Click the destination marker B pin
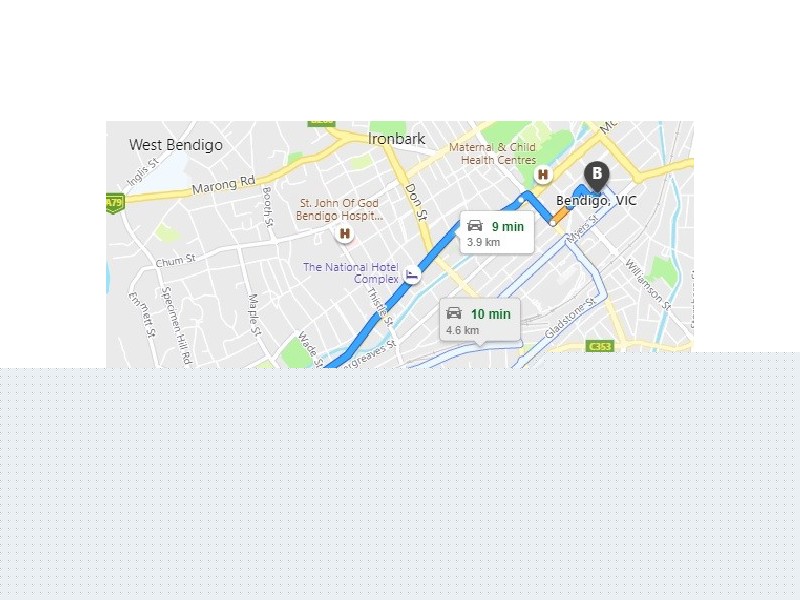The width and height of the screenshot is (800, 600). click(x=596, y=176)
